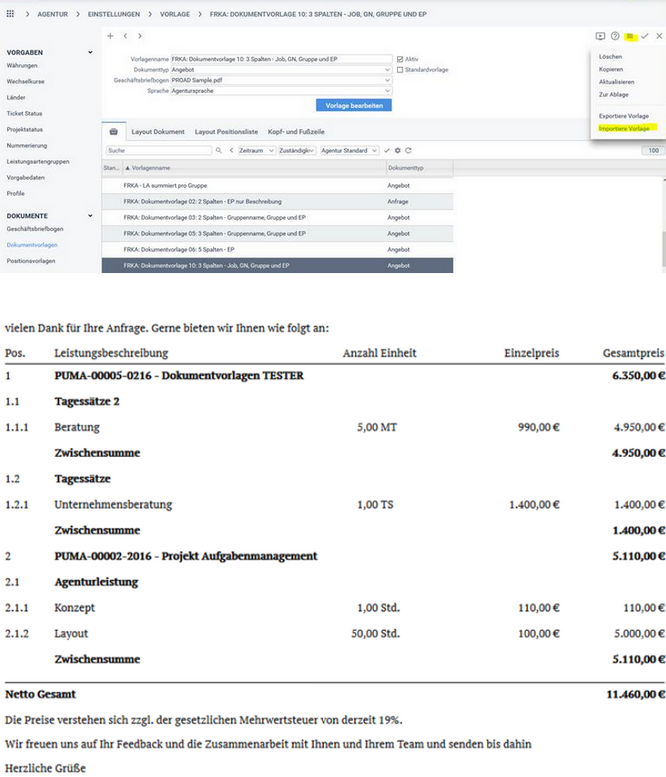
Task: Click the briefcase tab icon
Action: (x=113, y=132)
